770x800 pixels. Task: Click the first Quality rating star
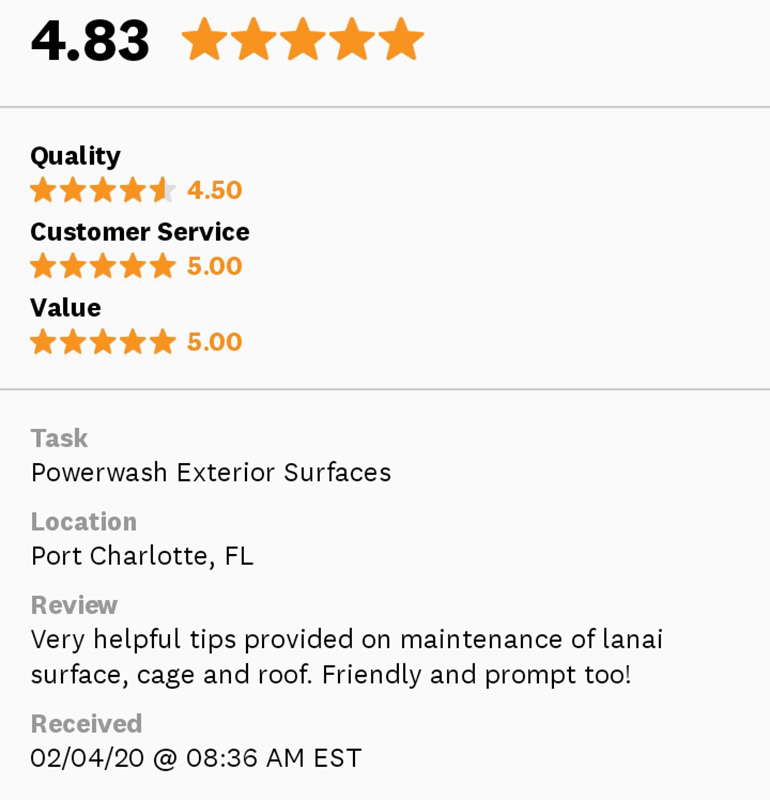click(43, 190)
